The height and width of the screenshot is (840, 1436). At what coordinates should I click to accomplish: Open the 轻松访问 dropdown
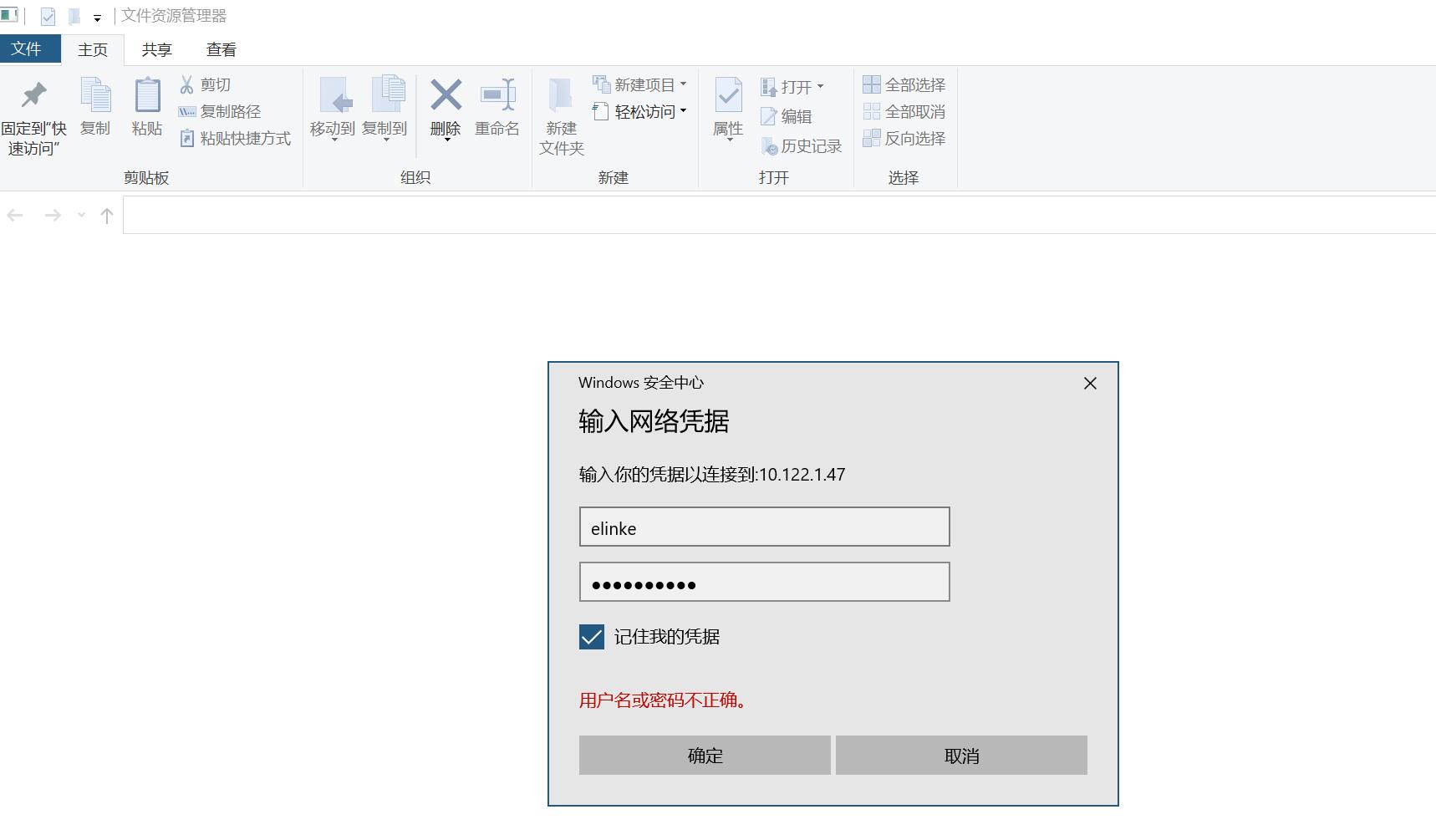683,111
